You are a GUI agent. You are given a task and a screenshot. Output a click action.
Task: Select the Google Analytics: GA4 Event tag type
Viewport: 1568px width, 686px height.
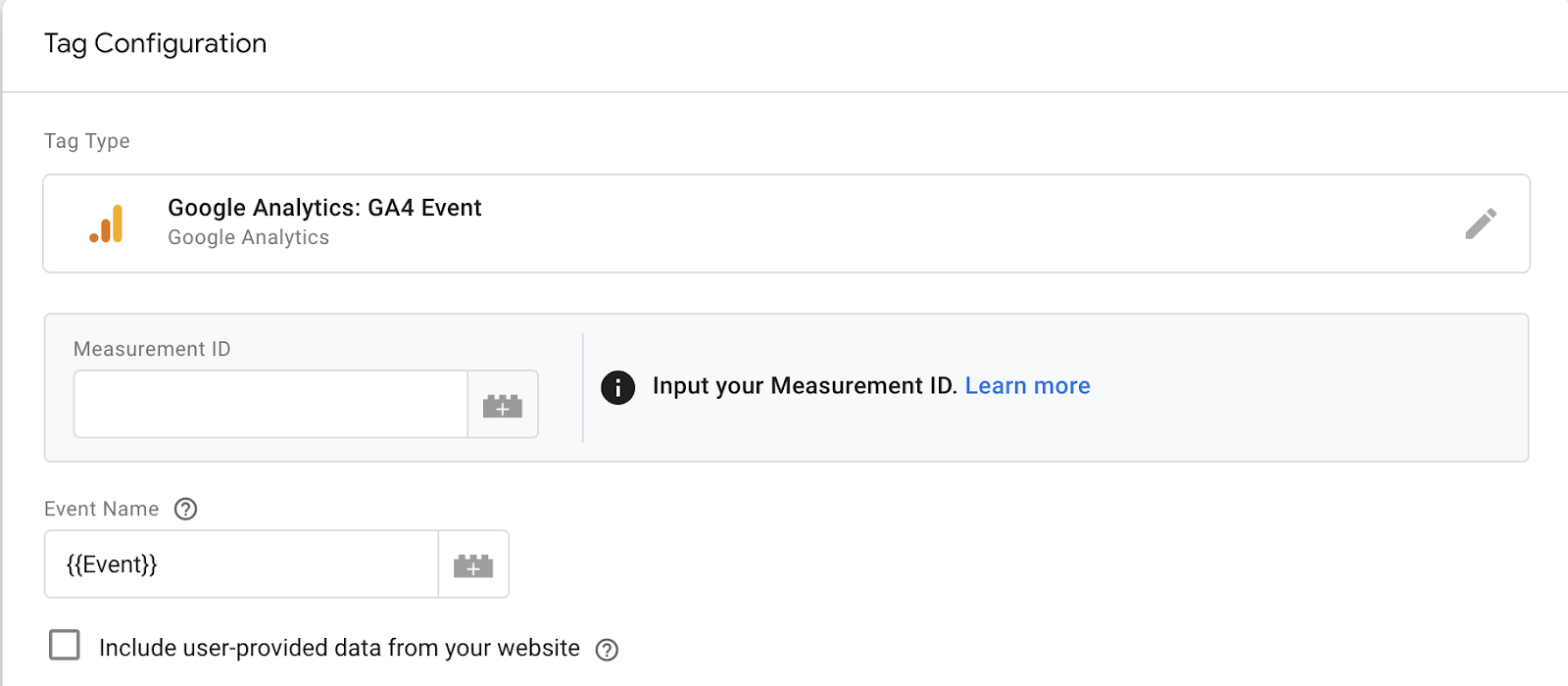coord(786,223)
